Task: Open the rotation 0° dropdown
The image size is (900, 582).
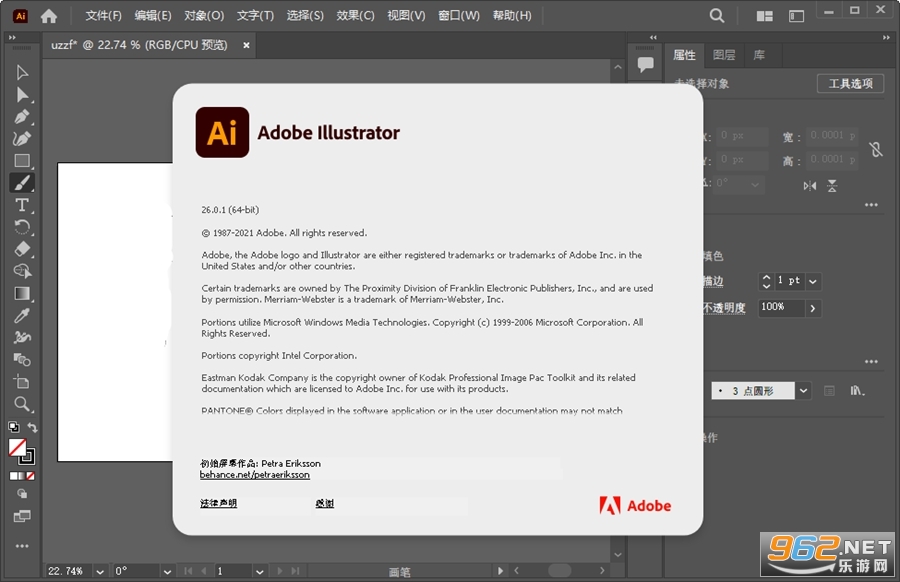Action: coord(167,572)
